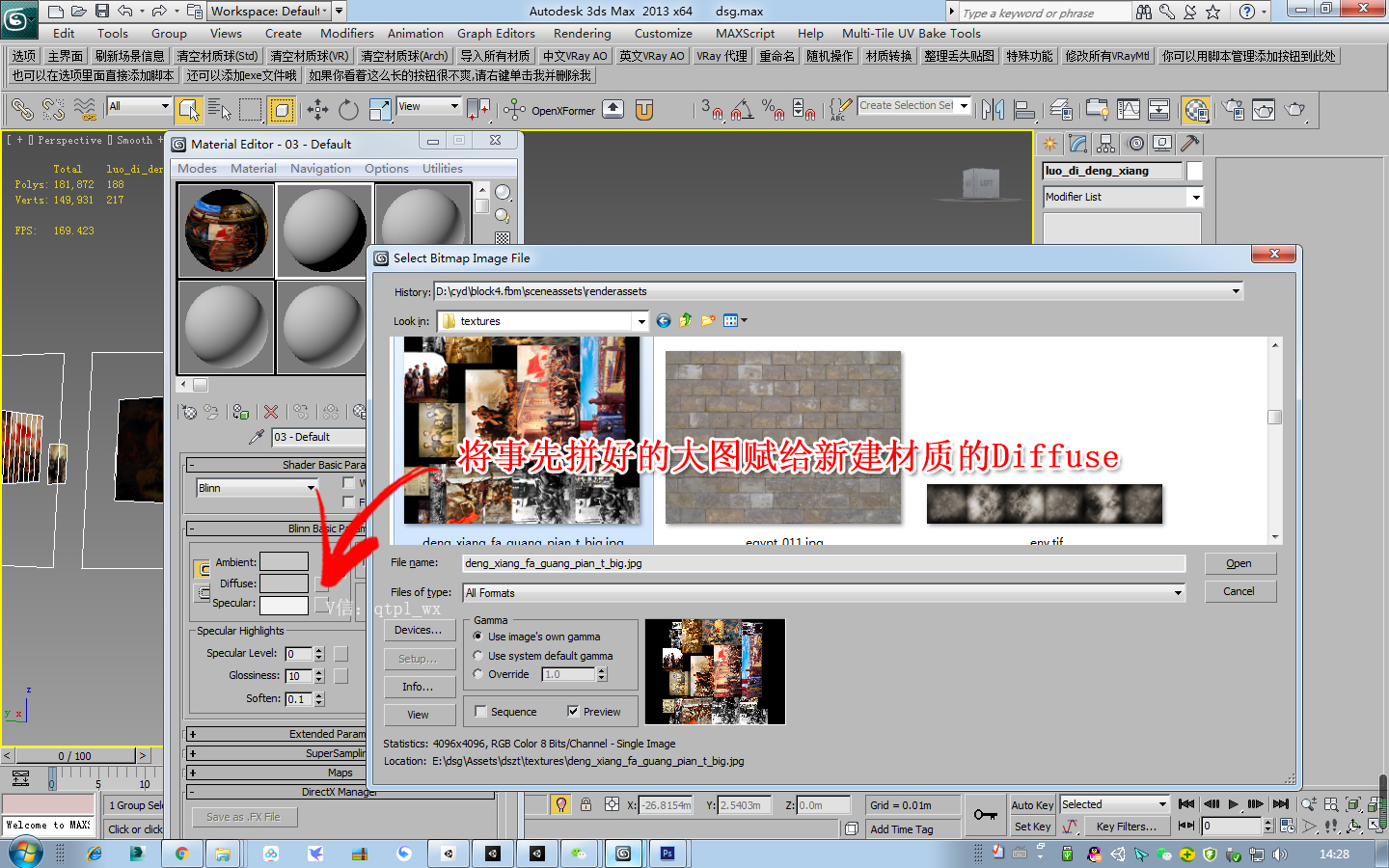Image resolution: width=1389 pixels, height=868 pixels.
Task: Enable the Sequence checkbox
Action: pos(480,712)
